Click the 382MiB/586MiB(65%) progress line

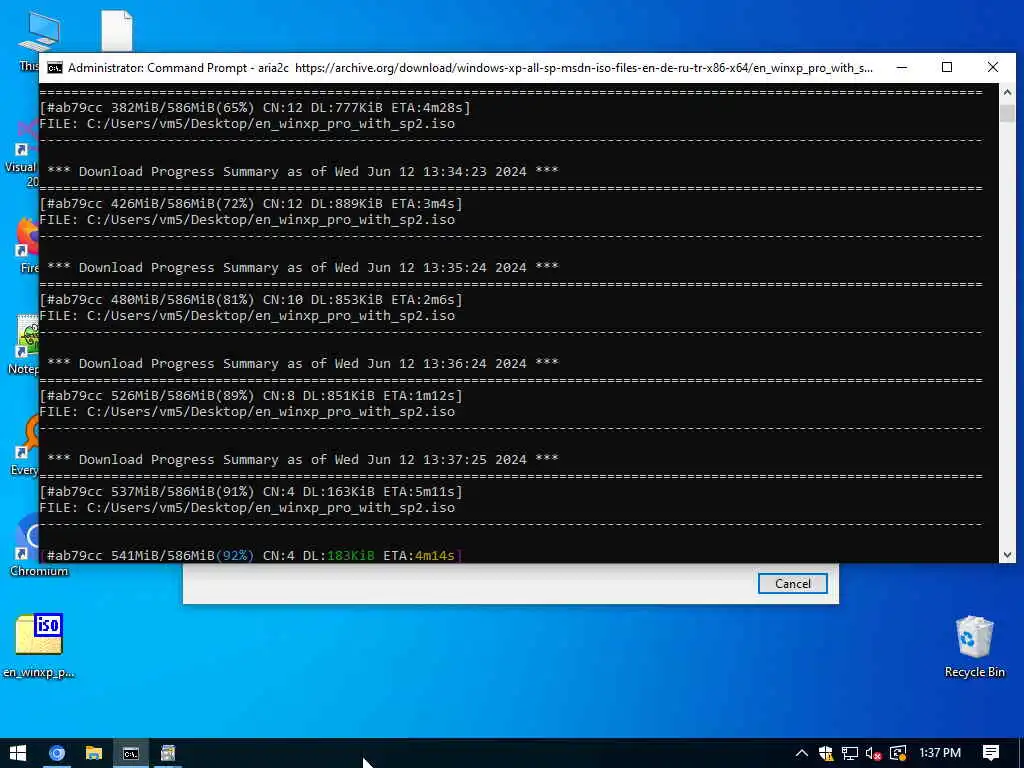tap(255, 107)
